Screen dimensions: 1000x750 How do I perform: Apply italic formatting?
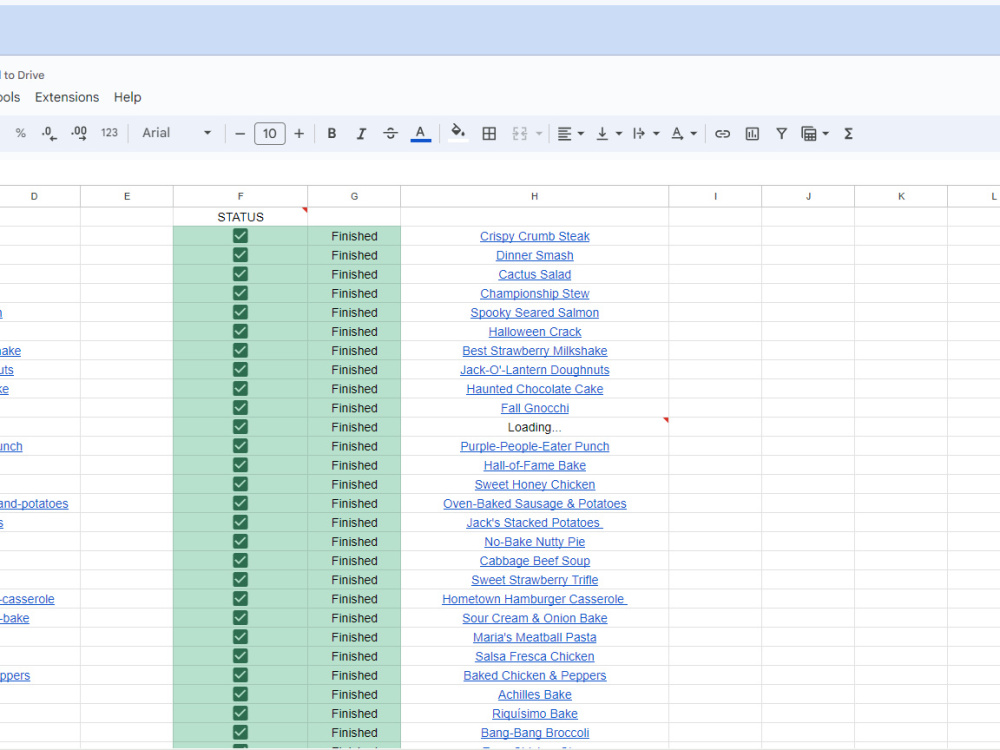pyautogui.click(x=361, y=133)
